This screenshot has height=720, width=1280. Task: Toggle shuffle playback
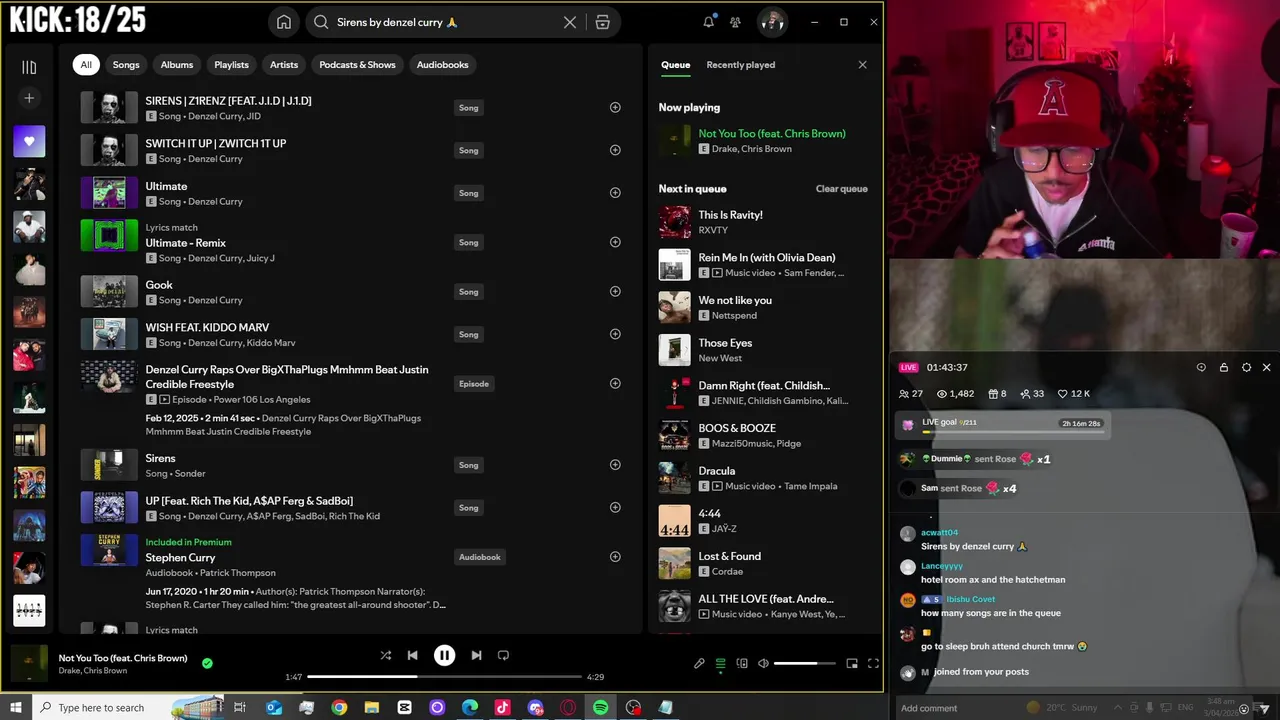pyautogui.click(x=385, y=656)
